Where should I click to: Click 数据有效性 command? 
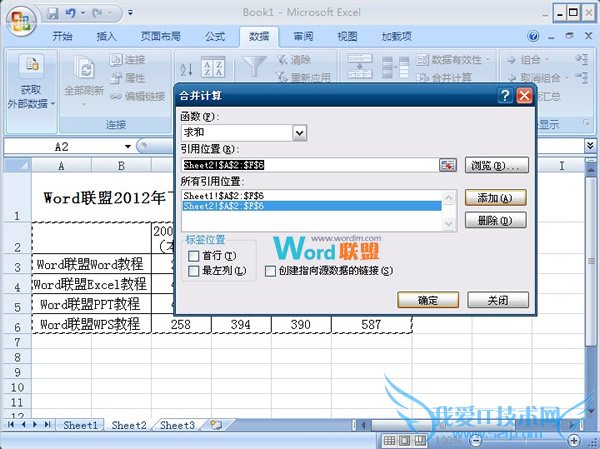(449, 60)
